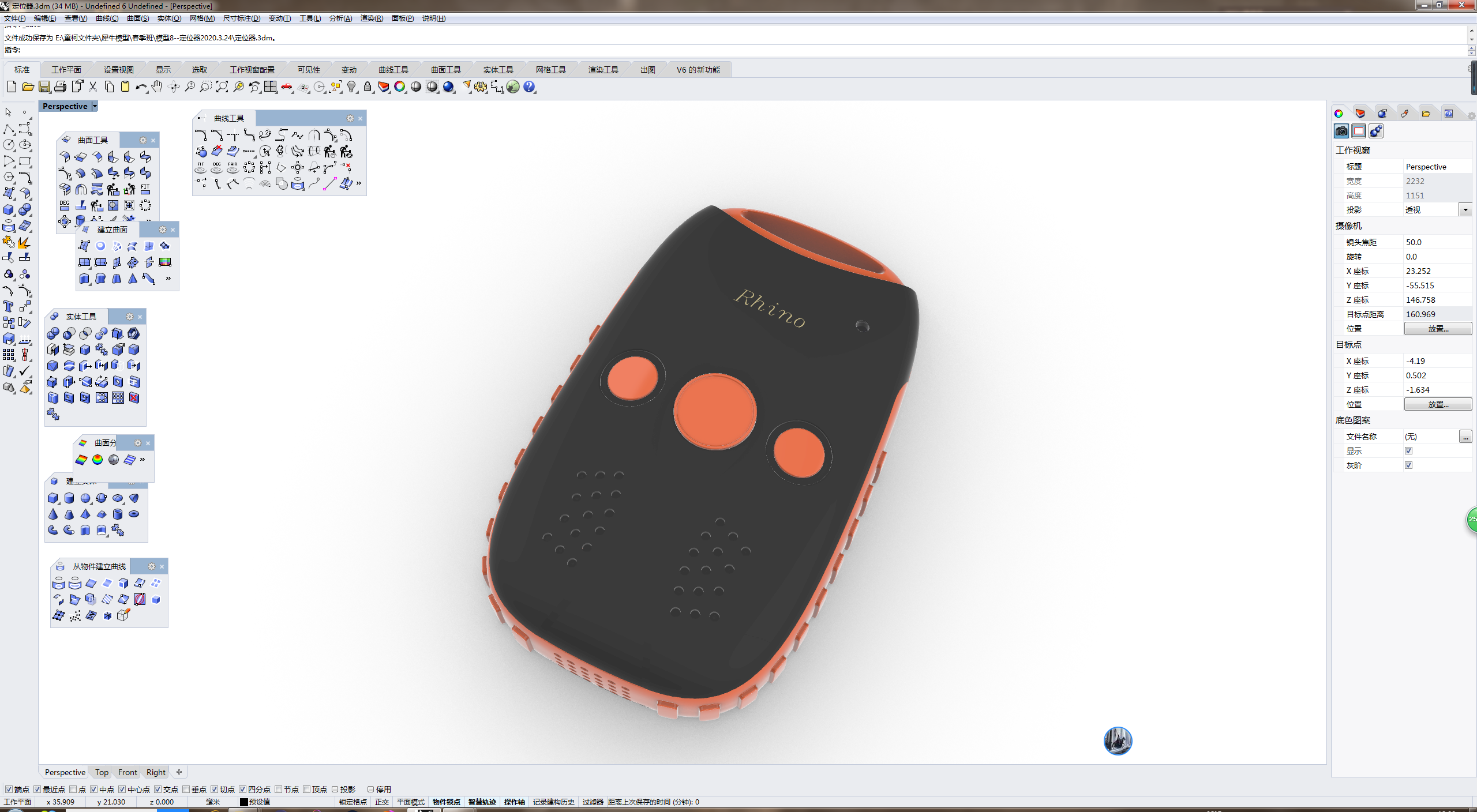This screenshot has height=812, width=1477.
Task: Click the light bulb Hide objects icon
Action: tap(351, 87)
